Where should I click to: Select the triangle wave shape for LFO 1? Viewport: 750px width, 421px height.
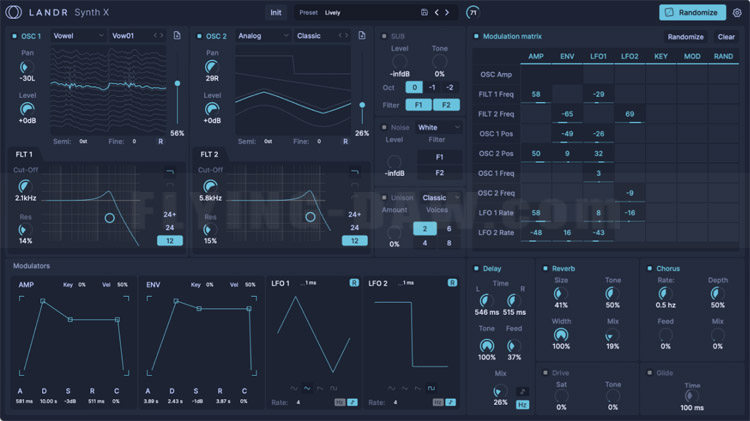pos(307,388)
